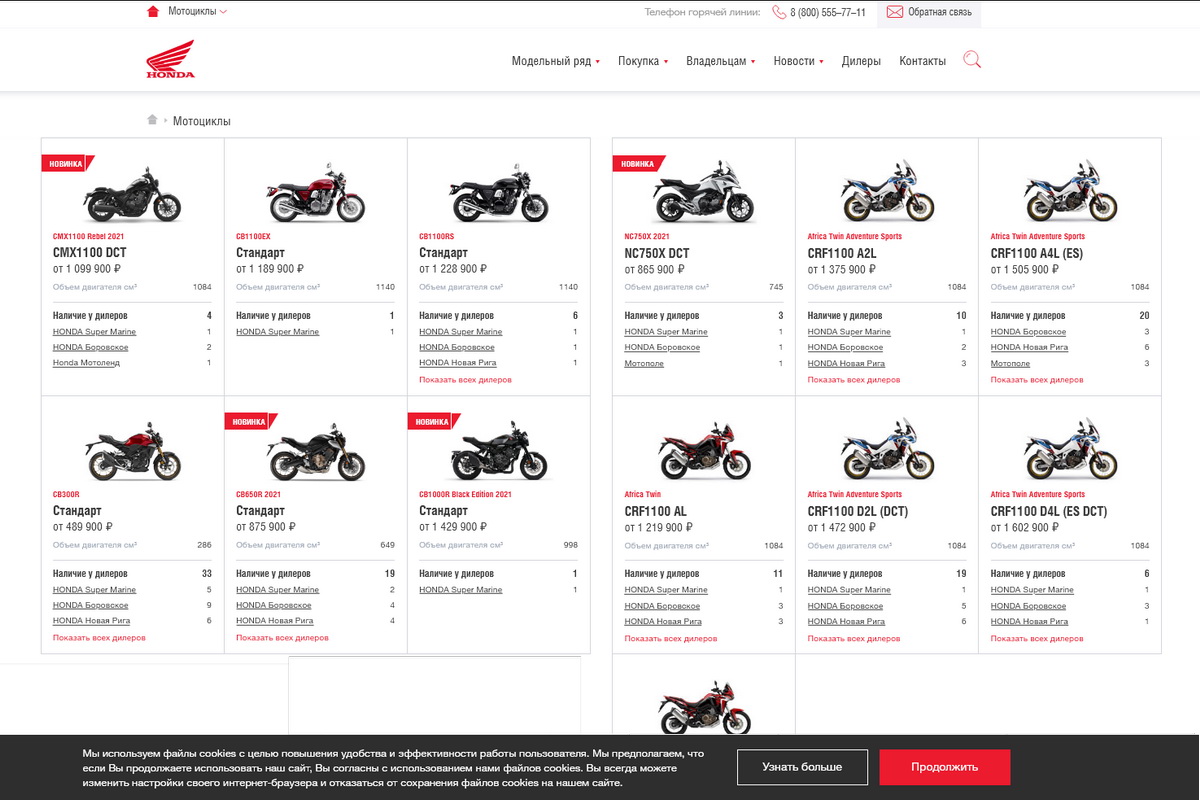Open the CB1100RS motorcycle image
The width and height of the screenshot is (1200, 800).
[498, 192]
